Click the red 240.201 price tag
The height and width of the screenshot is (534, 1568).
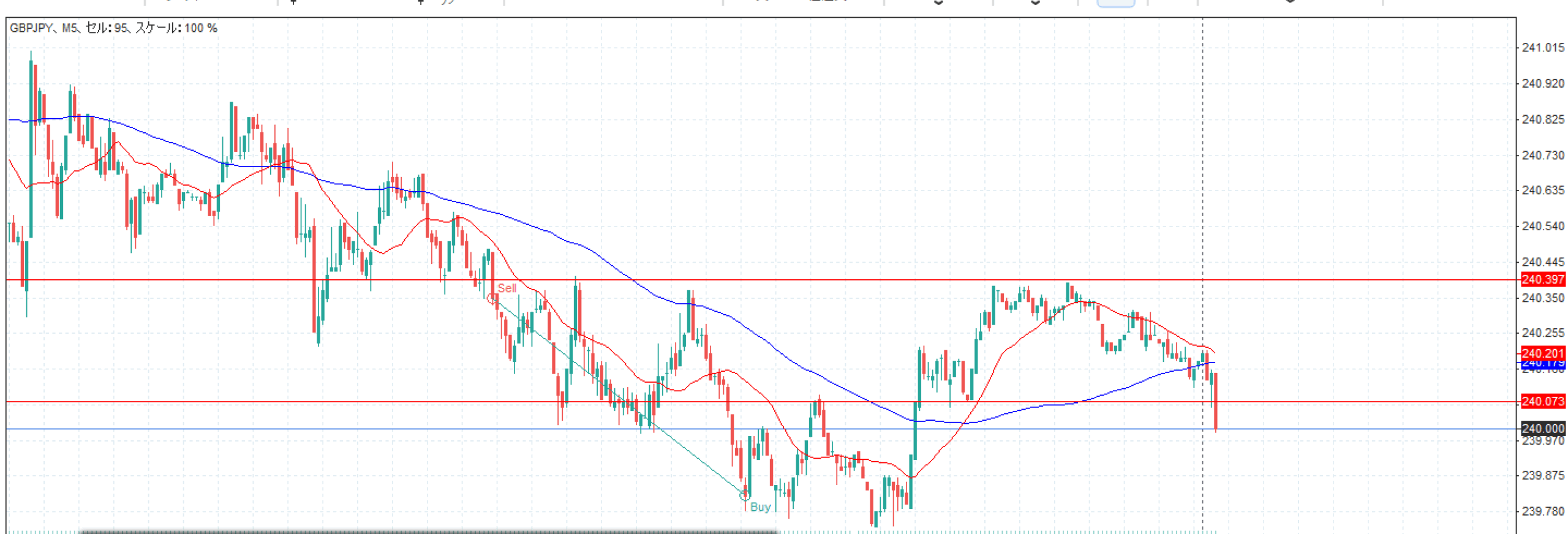coord(1542,353)
